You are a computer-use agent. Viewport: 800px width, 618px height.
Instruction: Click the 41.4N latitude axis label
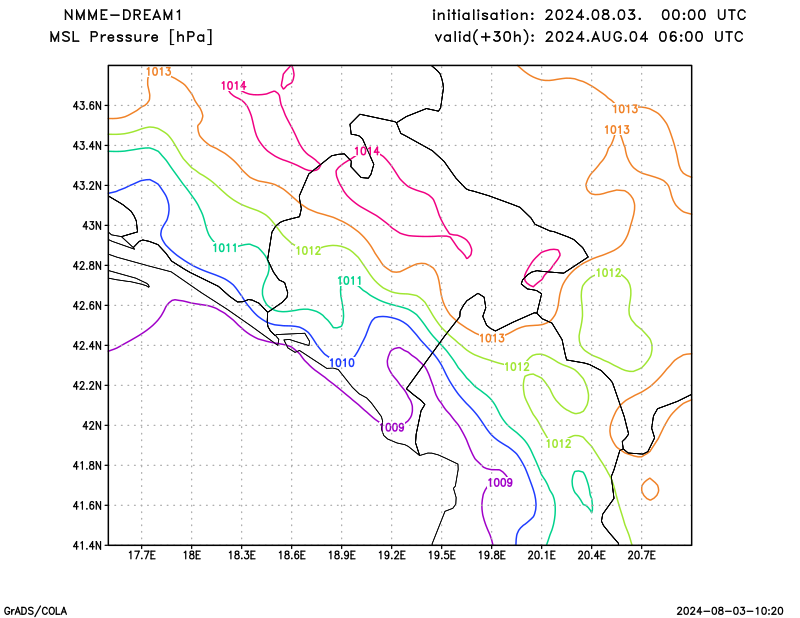(87, 545)
